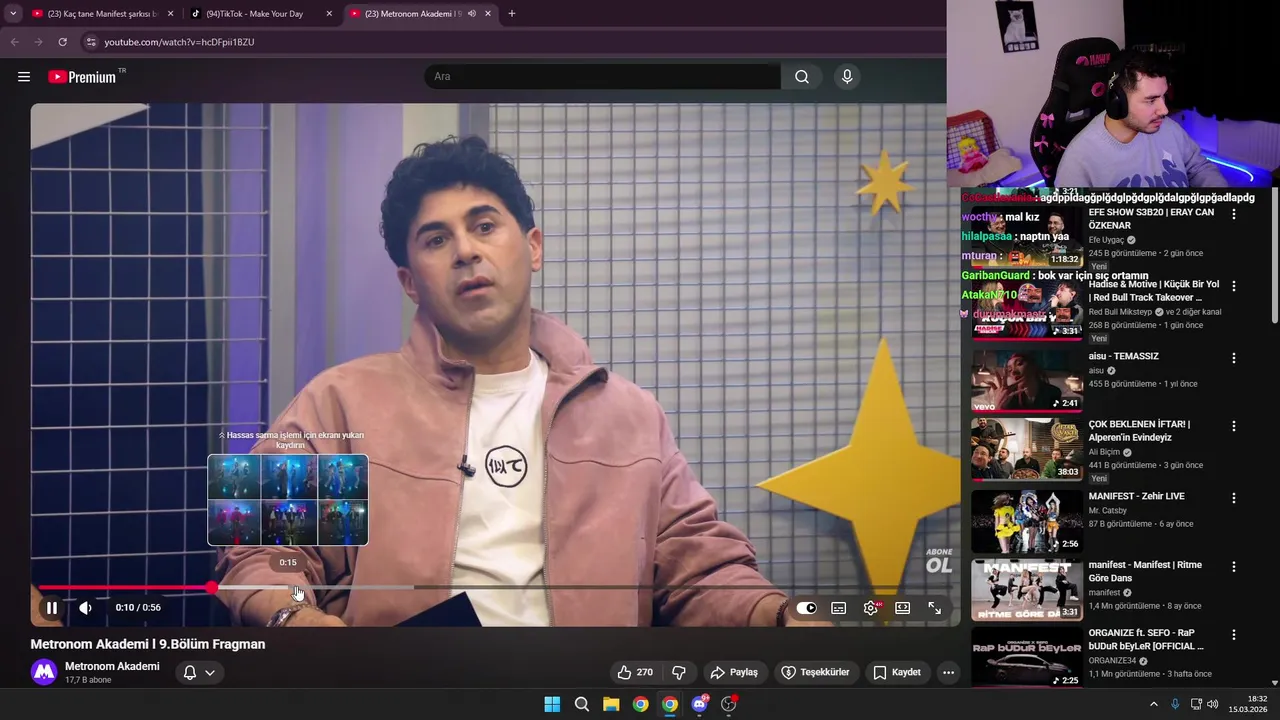The height and width of the screenshot is (720, 1280).
Task: Open more actions three-dot button
Action: pos(948,672)
